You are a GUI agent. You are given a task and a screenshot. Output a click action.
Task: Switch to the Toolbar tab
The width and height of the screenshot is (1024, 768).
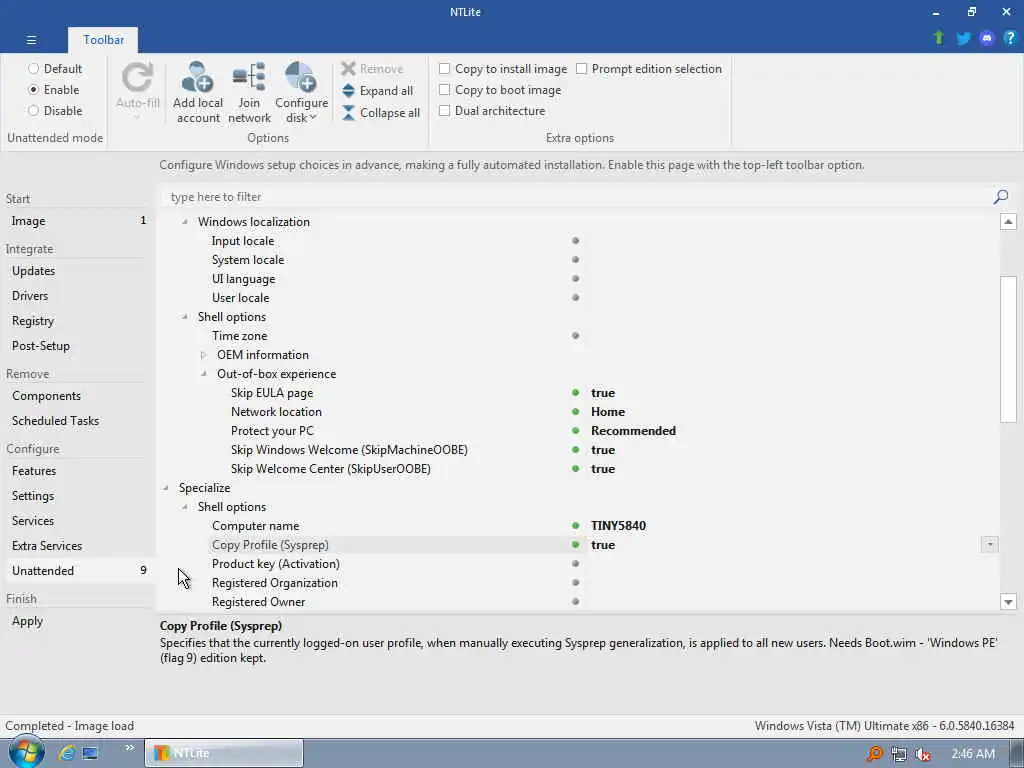point(103,40)
